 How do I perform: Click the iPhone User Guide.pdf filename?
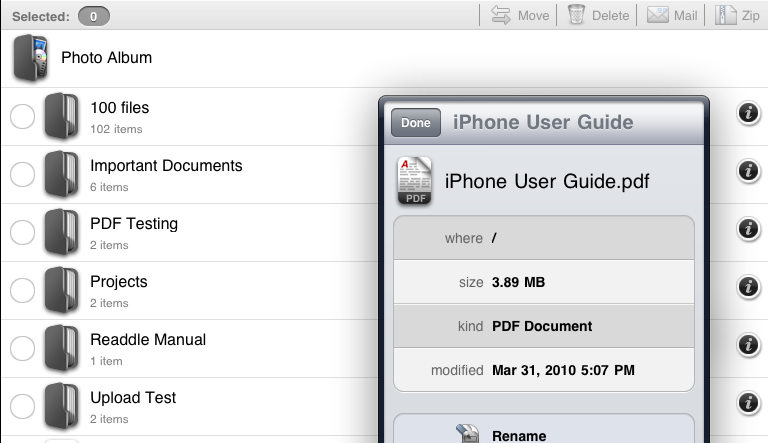click(x=547, y=181)
